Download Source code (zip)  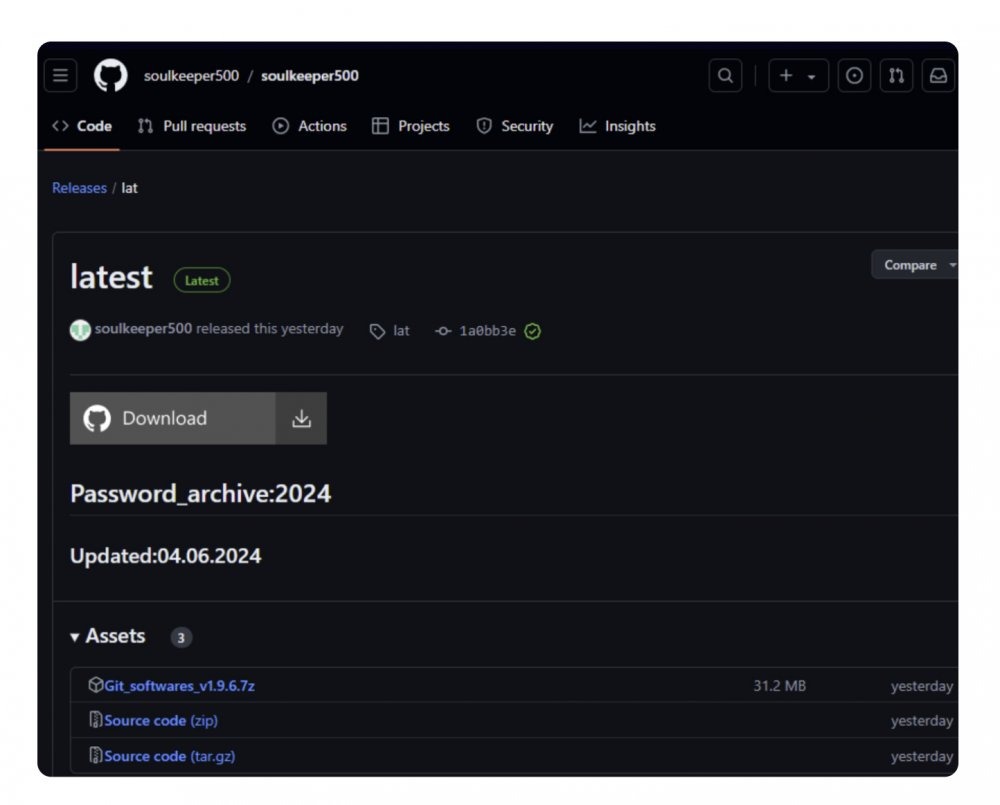tap(161, 721)
